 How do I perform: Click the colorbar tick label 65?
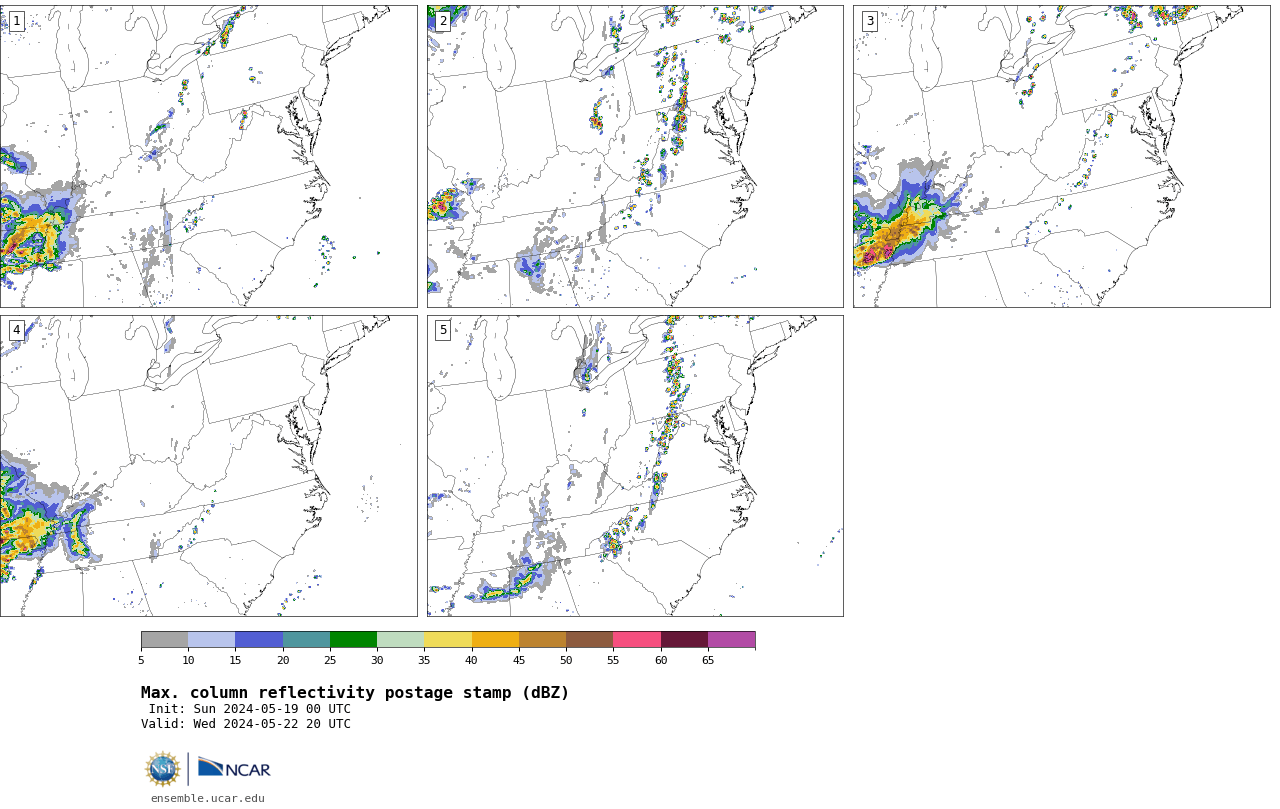(708, 661)
